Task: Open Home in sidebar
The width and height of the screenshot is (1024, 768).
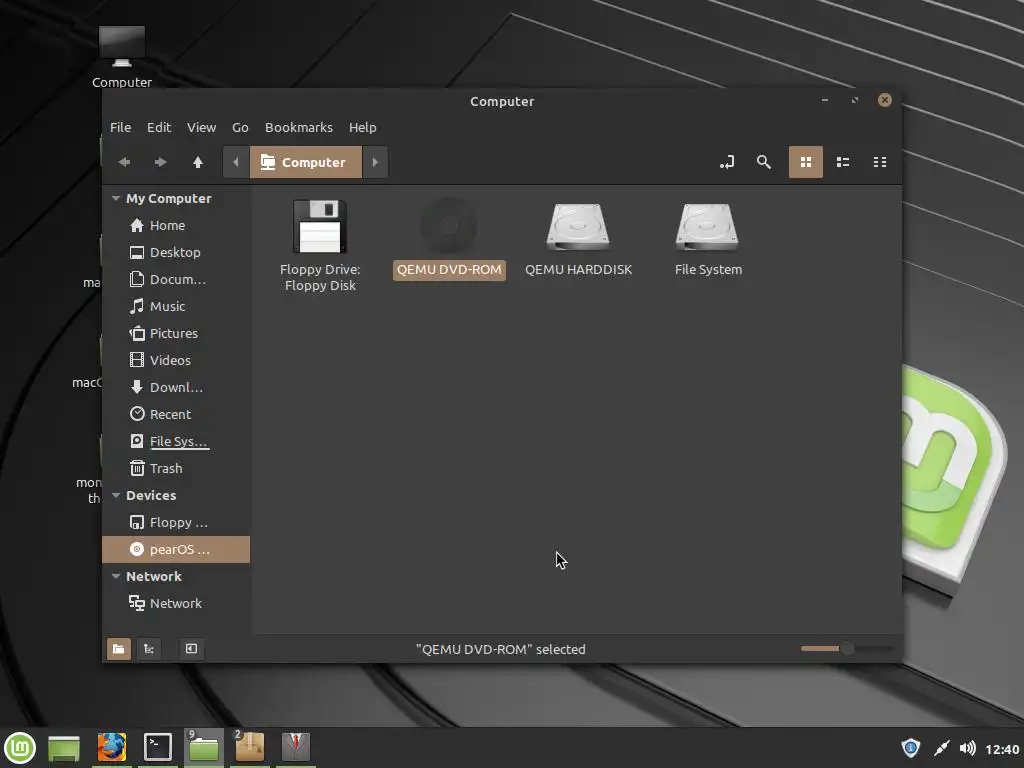Action: point(176,225)
